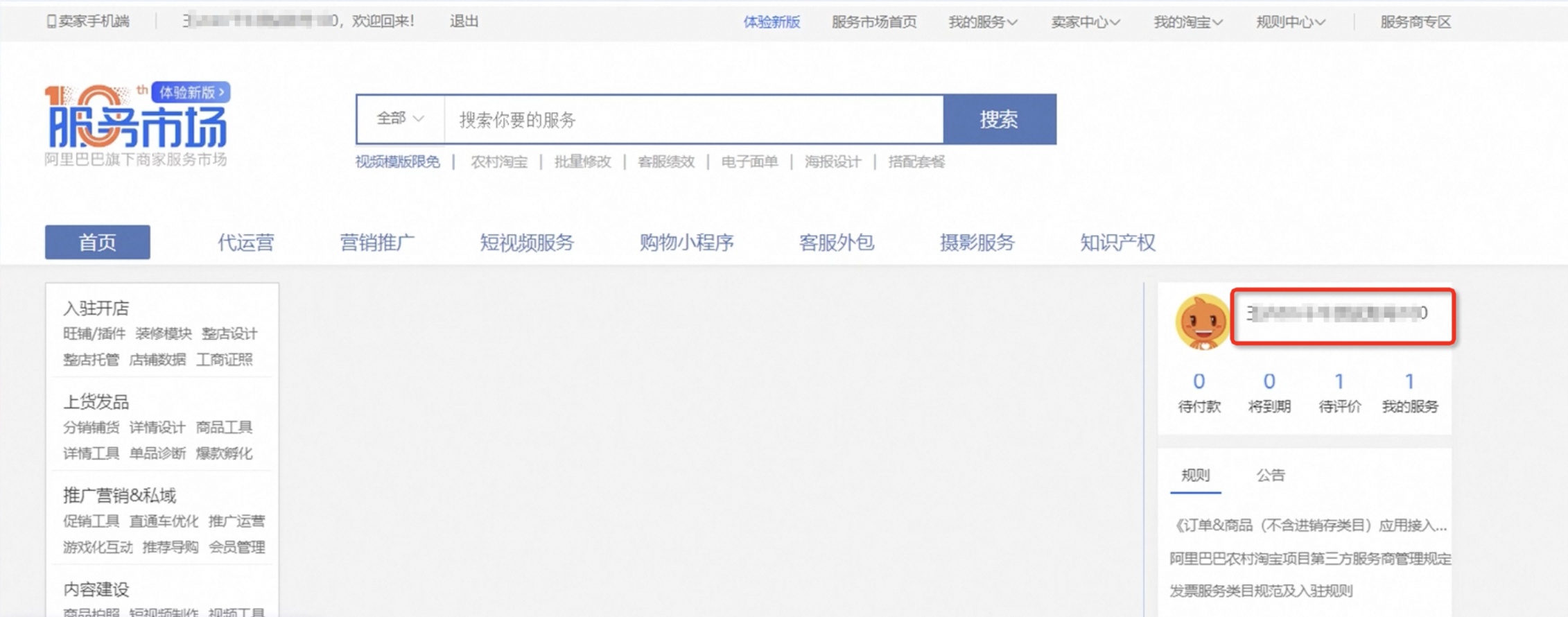This screenshot has height=617, width=1568.
Task: Open the 推广营销&私域 category heading
Action: click(x=120, y=495)
